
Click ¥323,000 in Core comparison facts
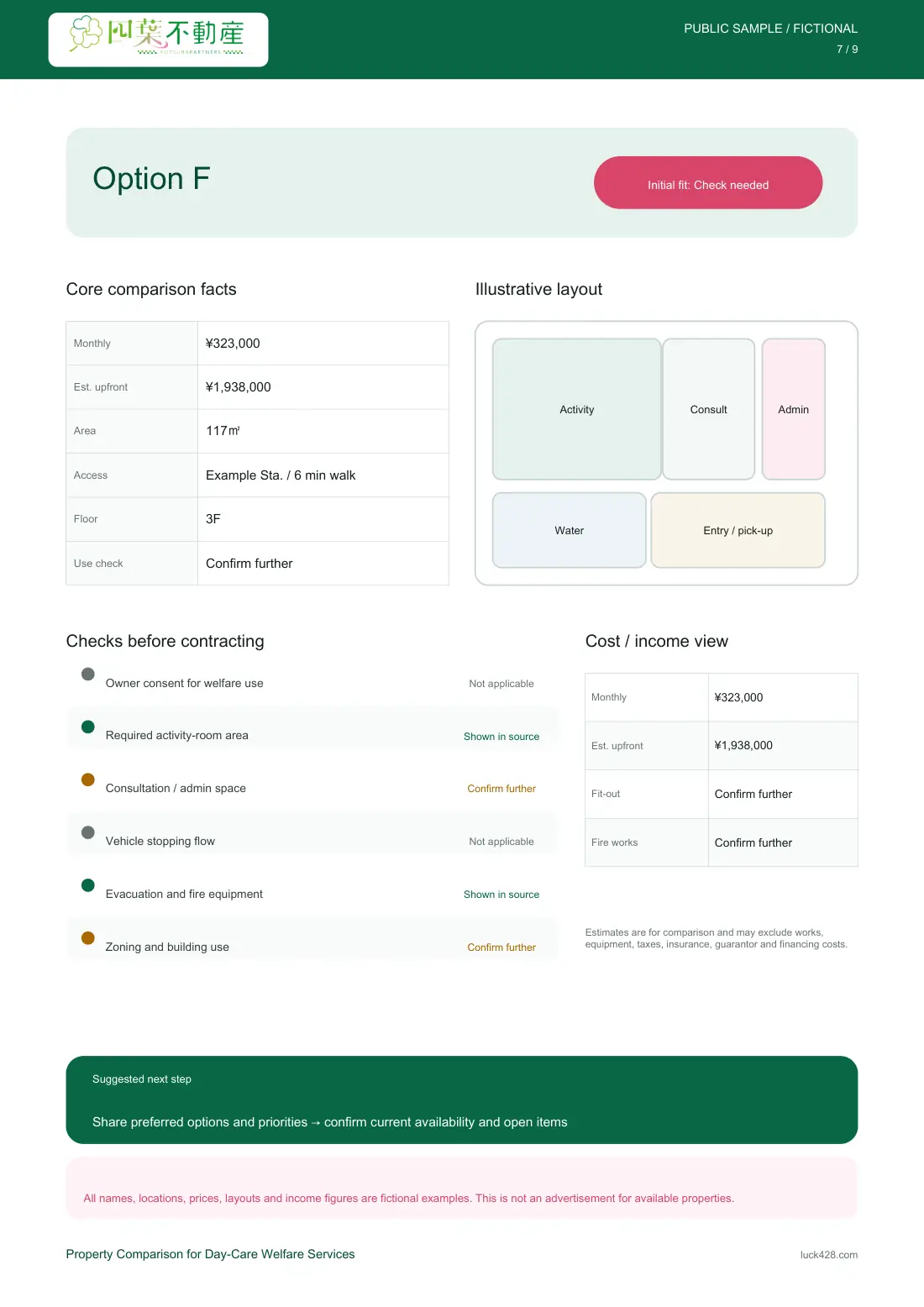tap(233, 343)
